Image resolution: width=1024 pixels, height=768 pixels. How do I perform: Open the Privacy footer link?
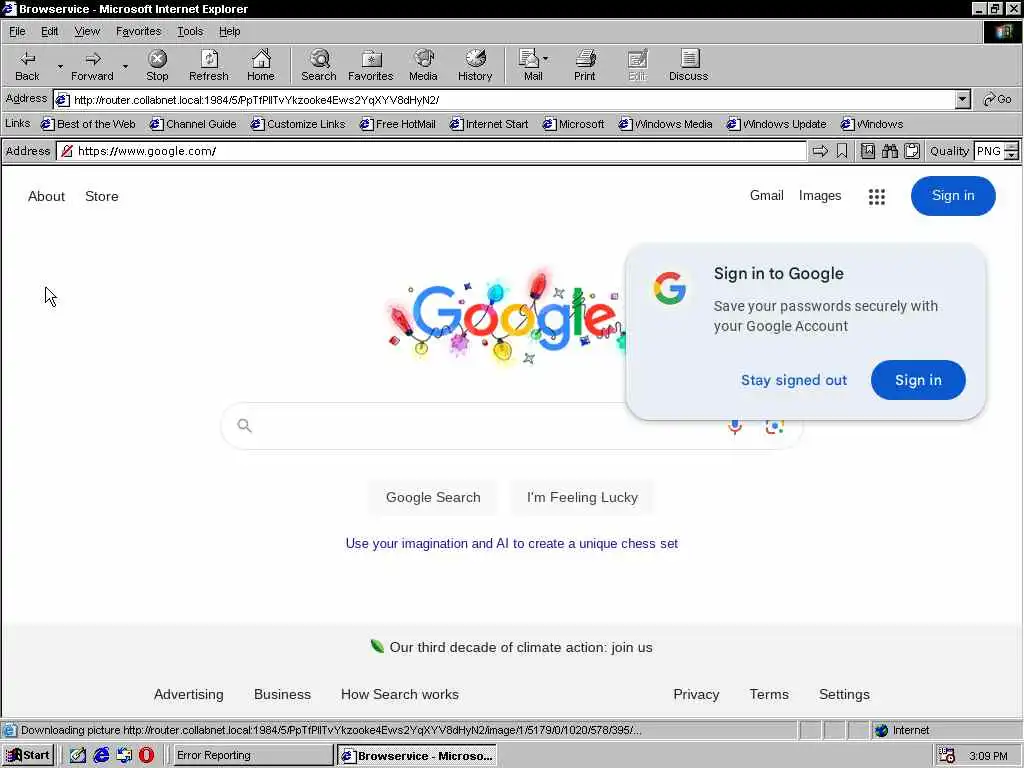pos(696,695)
